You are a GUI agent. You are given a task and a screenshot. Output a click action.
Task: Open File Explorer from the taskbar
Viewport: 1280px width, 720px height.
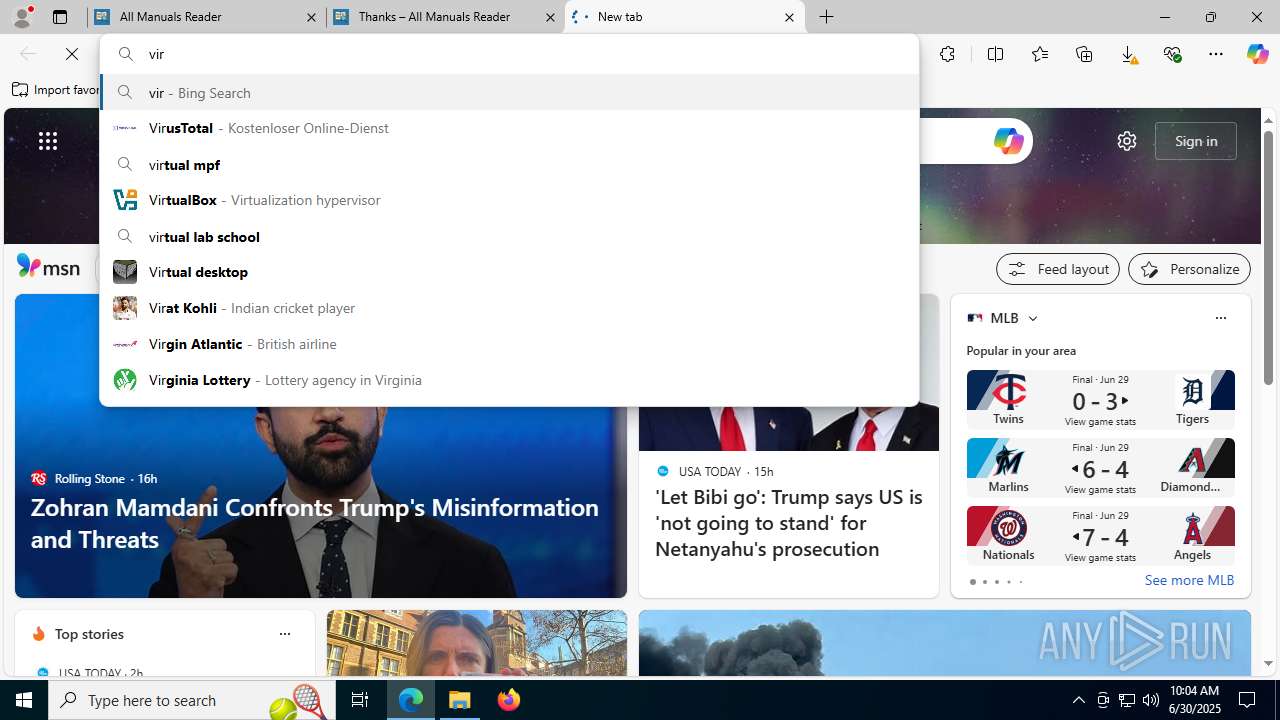pyautogui.click(x=460, y=700)
